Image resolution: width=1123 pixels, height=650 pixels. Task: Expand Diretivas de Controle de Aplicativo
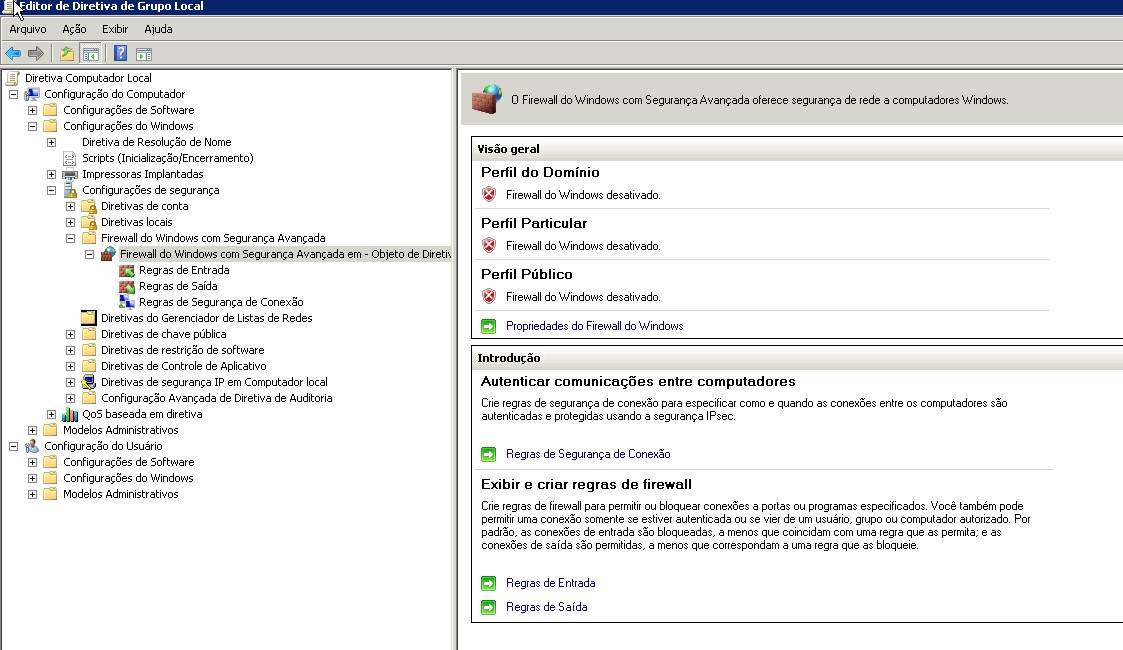pos(70,367)
